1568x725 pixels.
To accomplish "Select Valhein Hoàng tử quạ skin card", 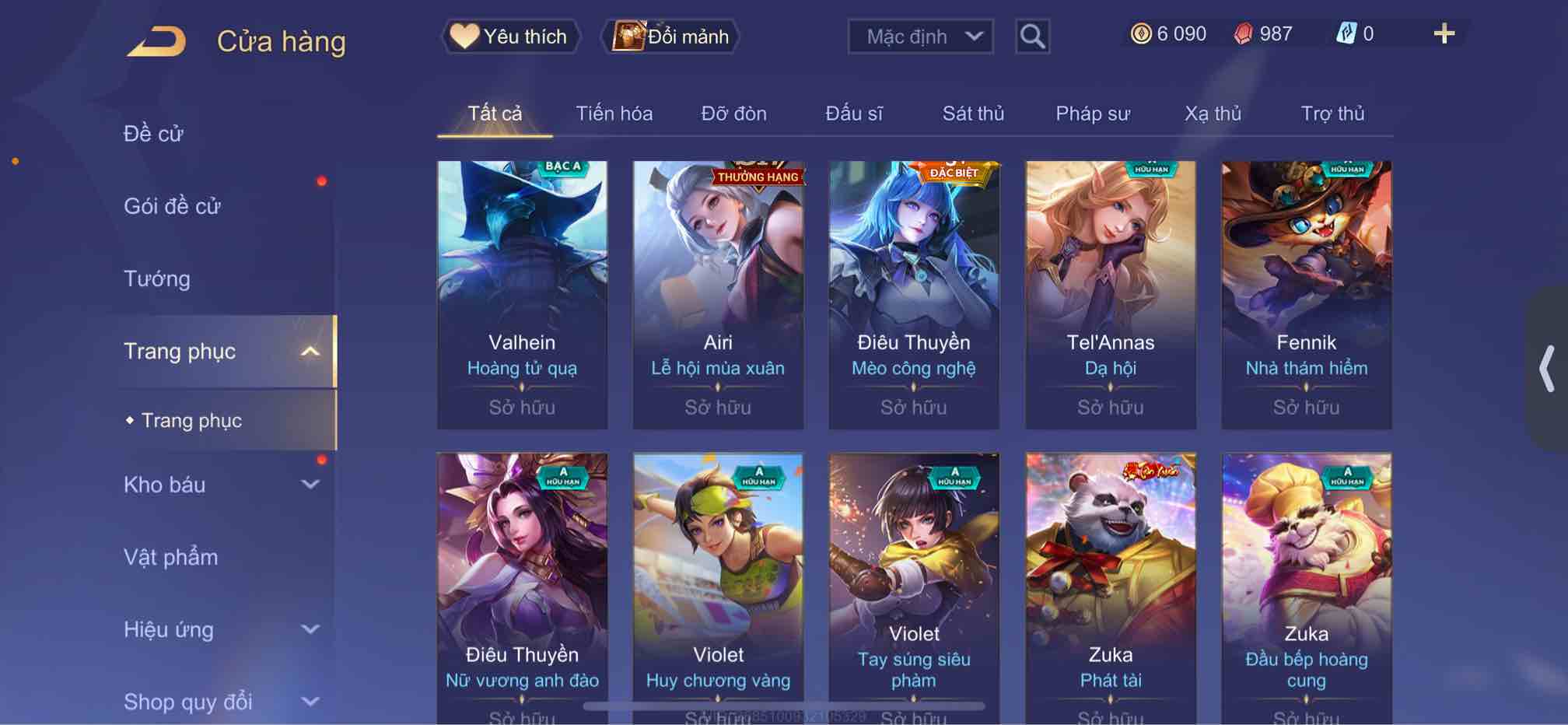I will pos(522,295).
